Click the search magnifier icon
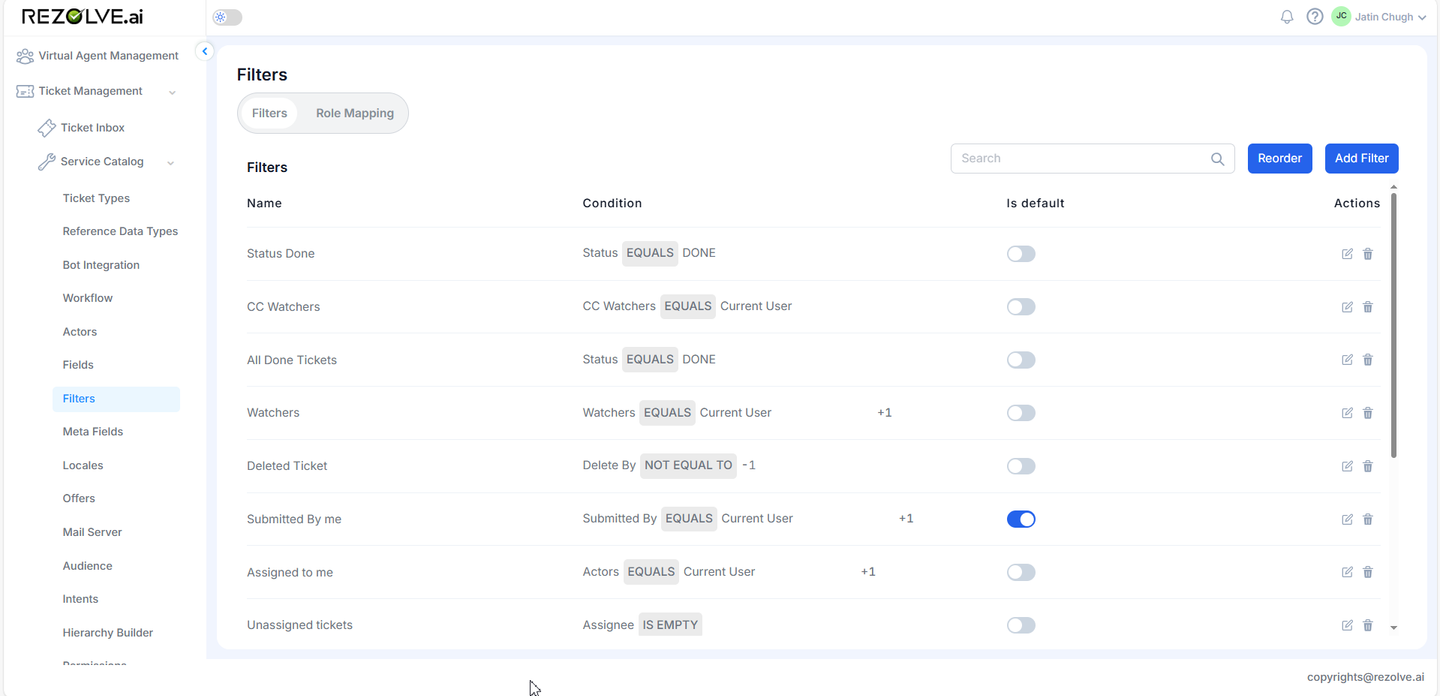 coord(1217,158)
